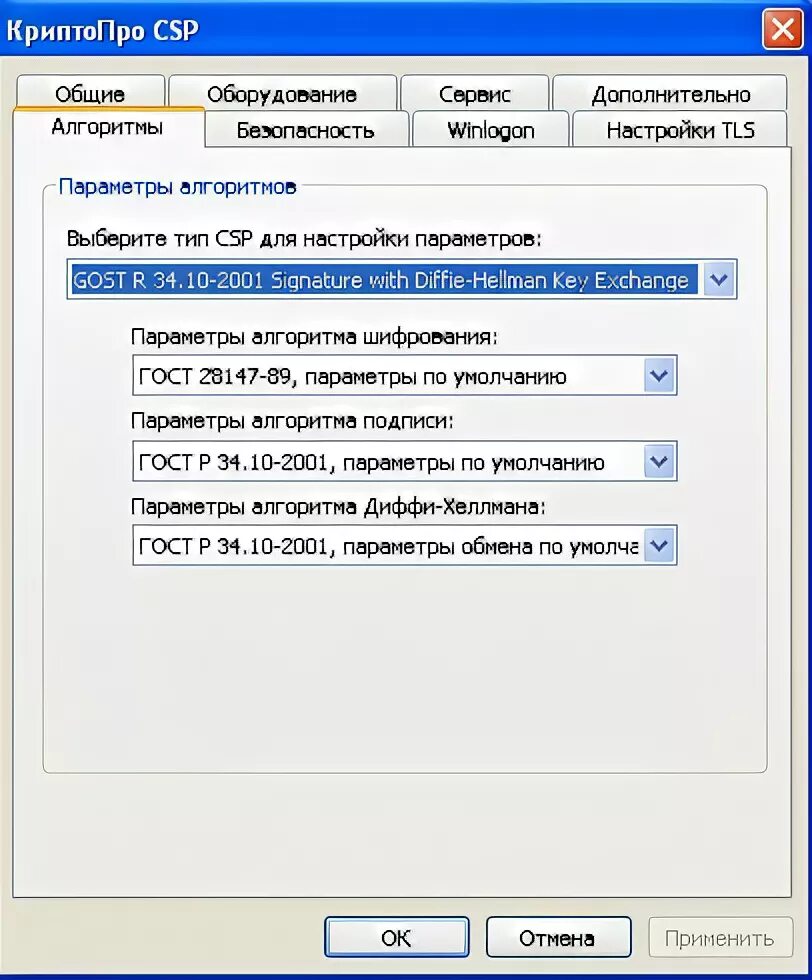Expand encryption algorithm dropdown arrow
Viewport: 812px width, 980px height.
coord(659,376)
